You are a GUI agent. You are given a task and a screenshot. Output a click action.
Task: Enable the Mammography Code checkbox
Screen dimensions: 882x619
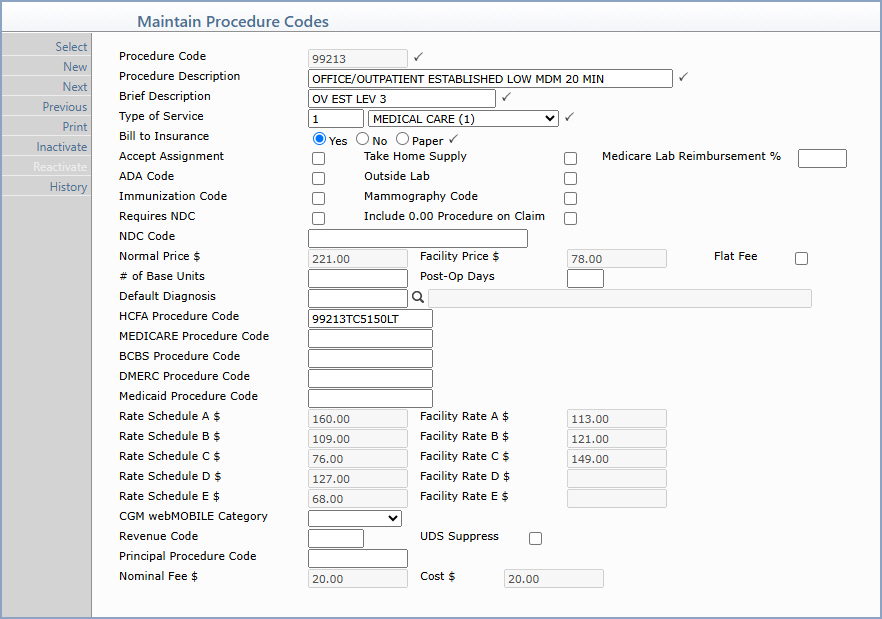click(x=570, y=198)
